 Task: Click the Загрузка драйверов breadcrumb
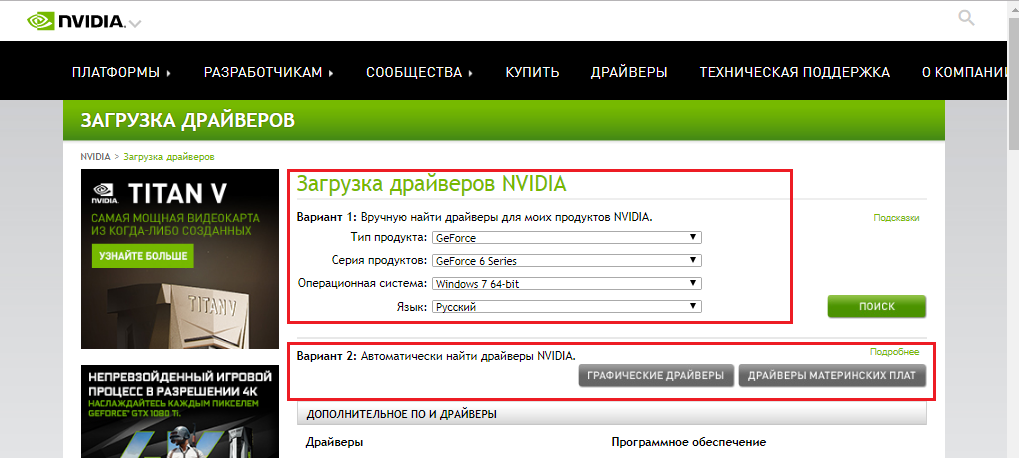tap(169, 157)
